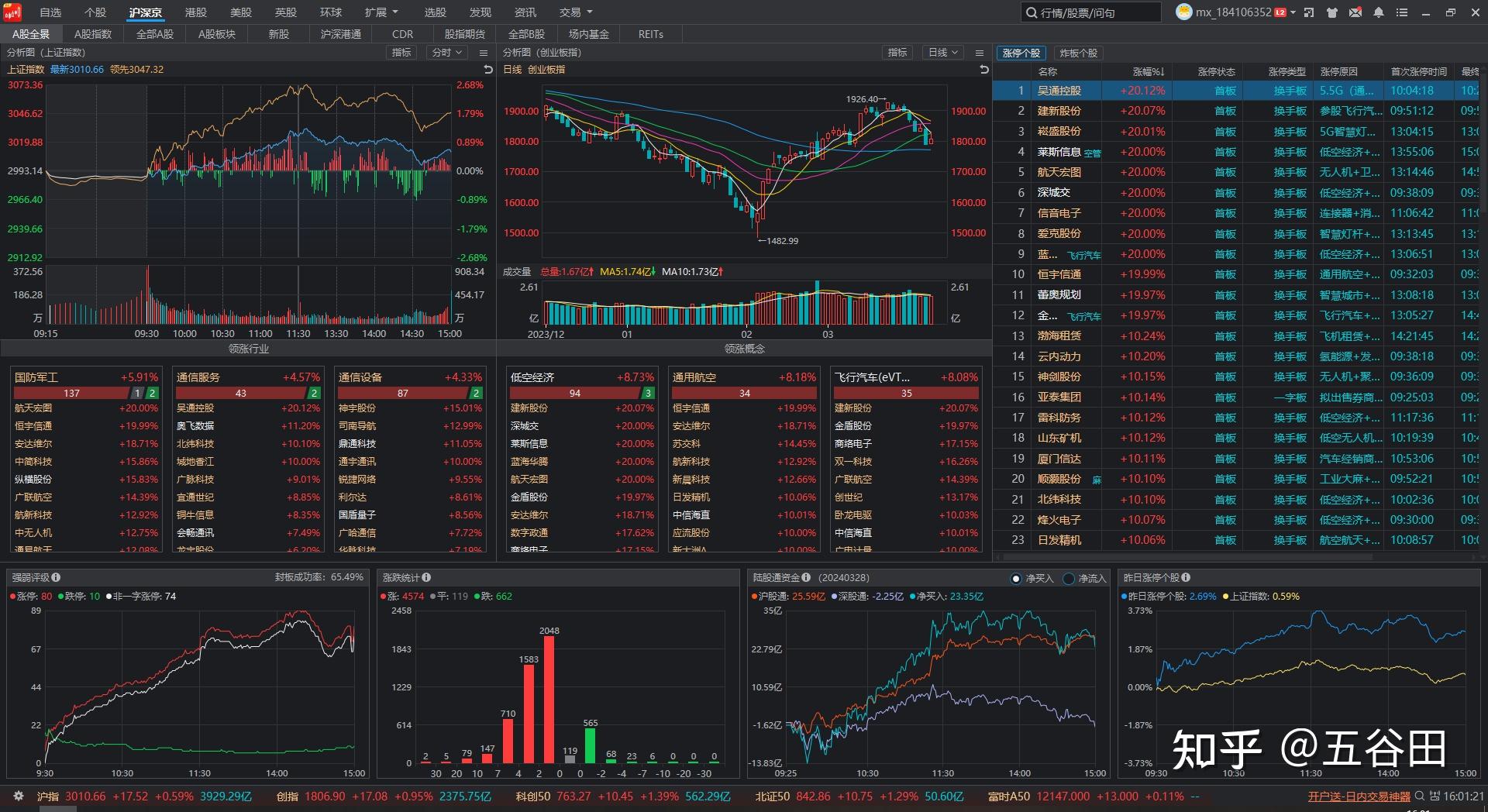This screenshot has width=1488, height=812.
Task: Click the 开户送-日内交易神器 link
Action: tap(1359, 797)
